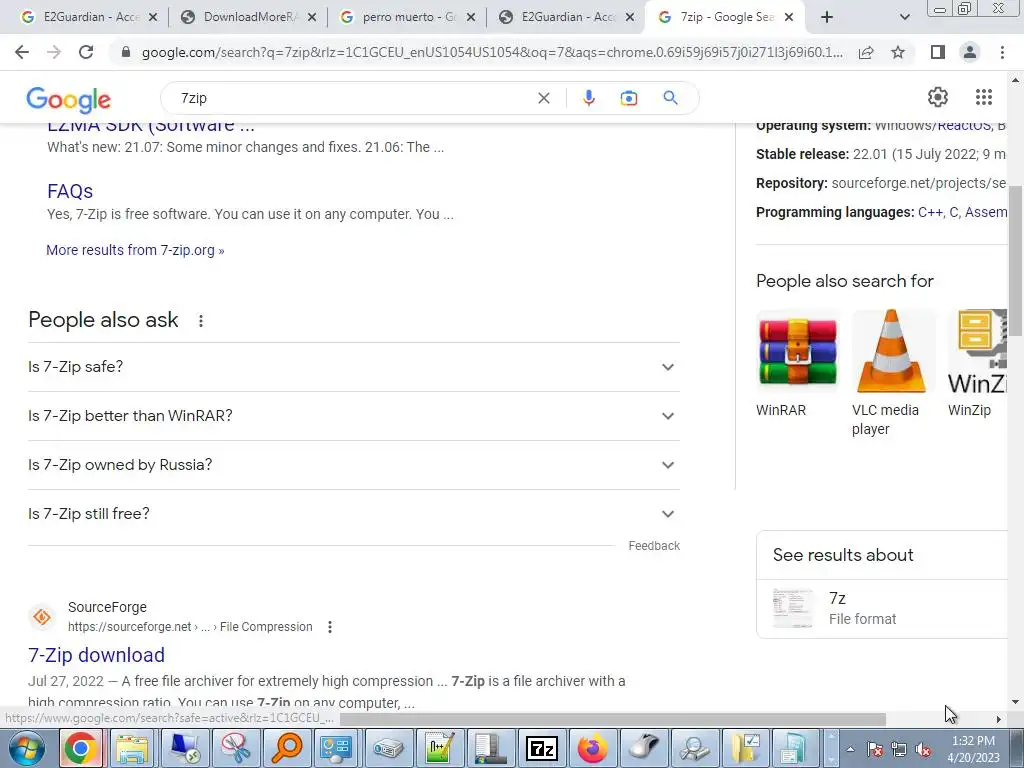Bookmark this page with the star
The image size is (1024, 768).
898,52
